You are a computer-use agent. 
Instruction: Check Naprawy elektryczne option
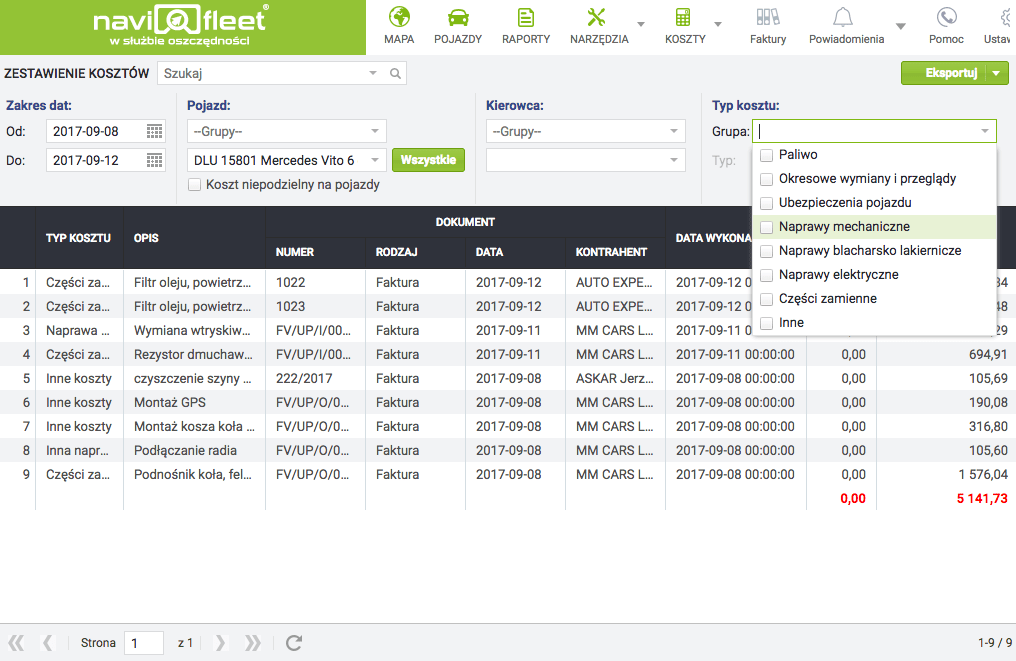point(767,275)
